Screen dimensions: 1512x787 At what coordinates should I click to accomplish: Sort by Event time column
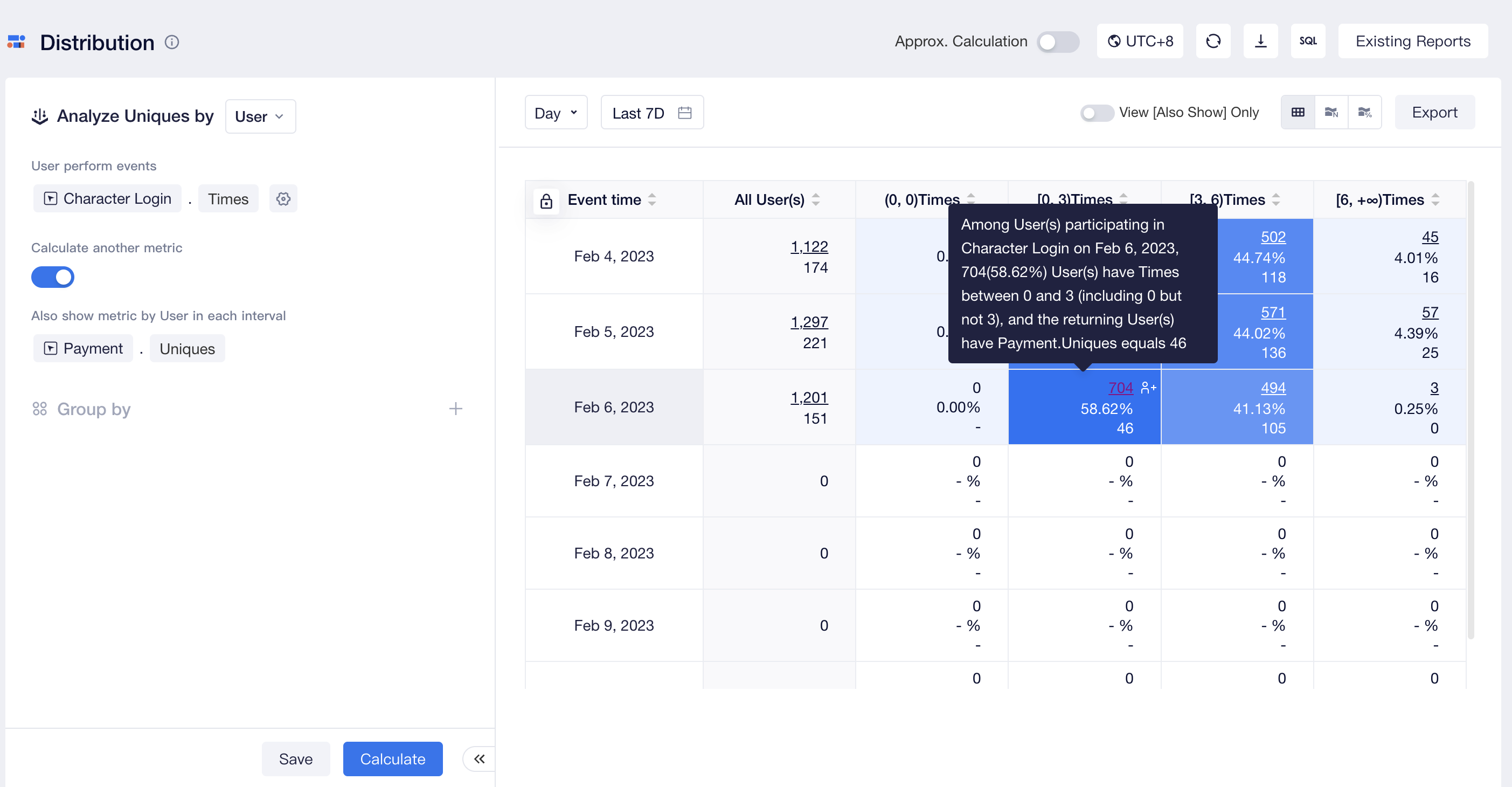click(x=652, y=199)
